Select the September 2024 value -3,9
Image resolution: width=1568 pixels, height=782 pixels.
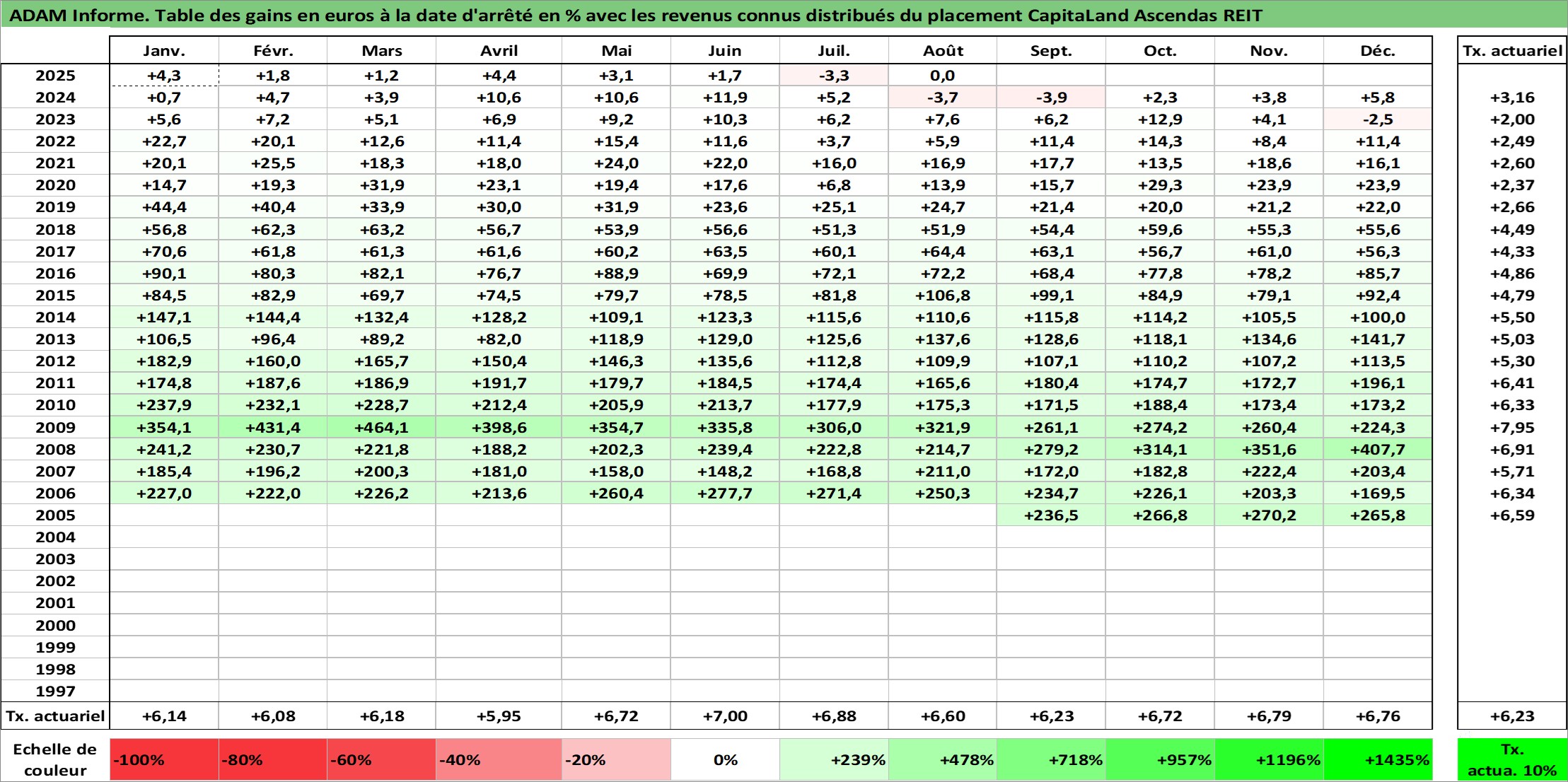click(x=1052, y=97)
